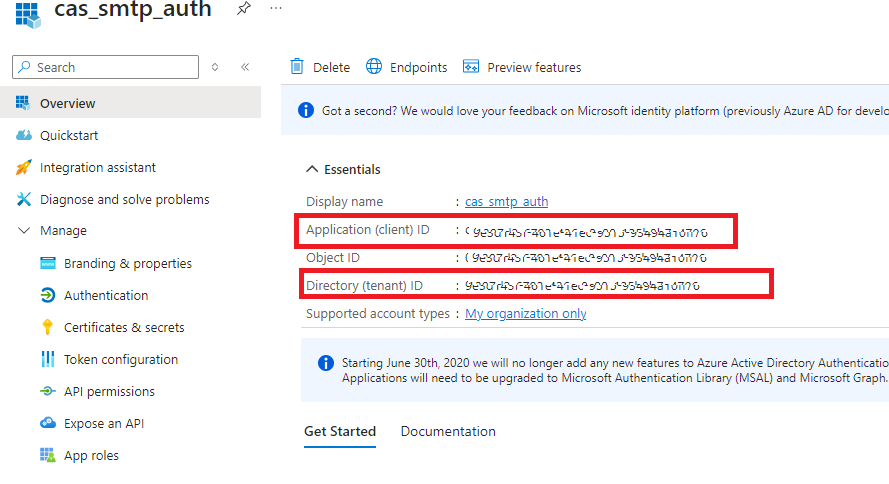The width and height of the screenshot is (889, 484).
Task: Click the Object ID label
Action: [333, 258]
